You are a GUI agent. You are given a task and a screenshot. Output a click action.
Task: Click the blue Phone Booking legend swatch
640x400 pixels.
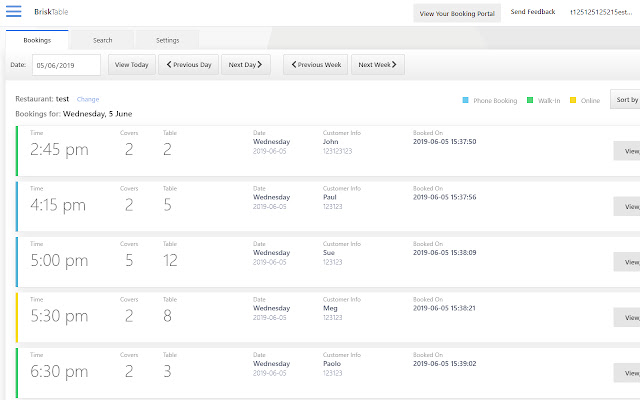point(465,100)
